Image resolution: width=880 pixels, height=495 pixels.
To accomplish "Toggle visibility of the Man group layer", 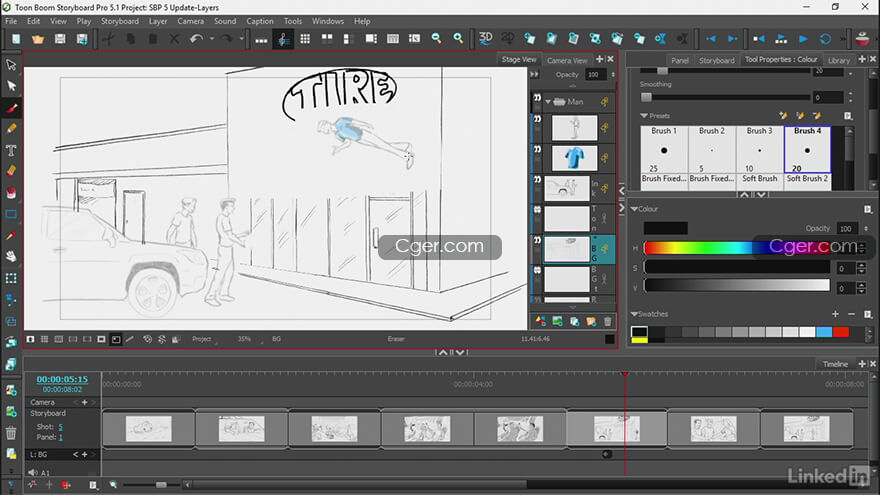I will coord(538,98).
